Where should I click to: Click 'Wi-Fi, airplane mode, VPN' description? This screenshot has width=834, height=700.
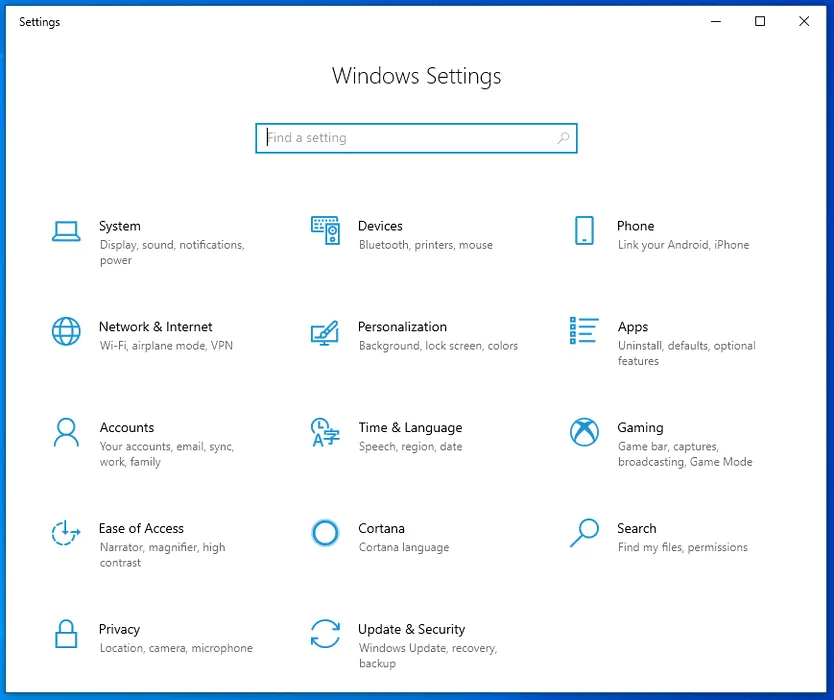pos(166,346)
